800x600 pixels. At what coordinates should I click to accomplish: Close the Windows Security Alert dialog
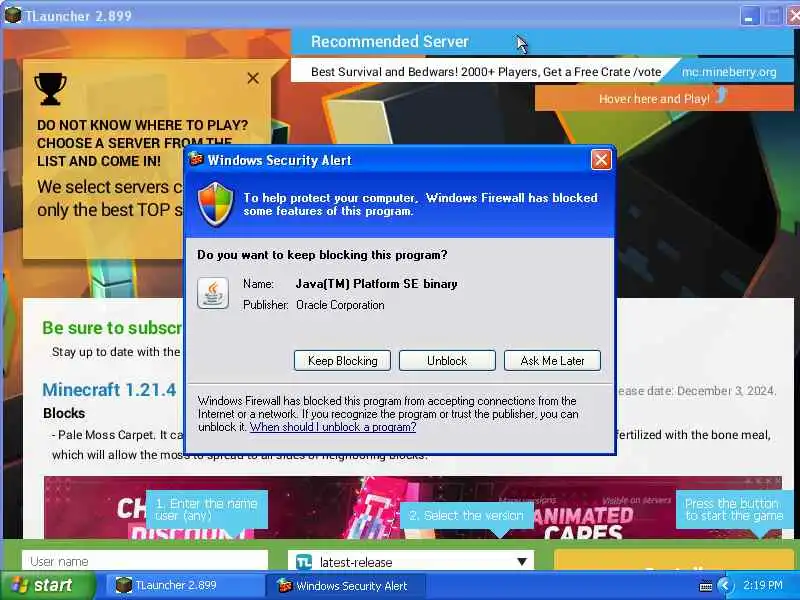(x=601, y=160)
